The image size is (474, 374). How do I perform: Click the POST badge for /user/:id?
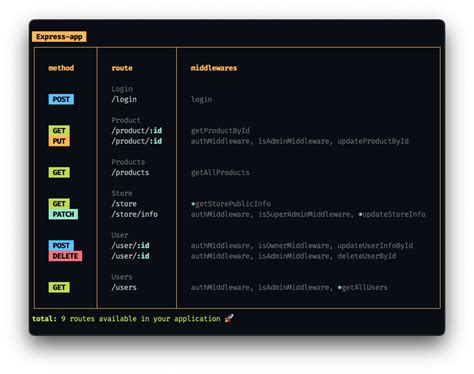[61, 246]
